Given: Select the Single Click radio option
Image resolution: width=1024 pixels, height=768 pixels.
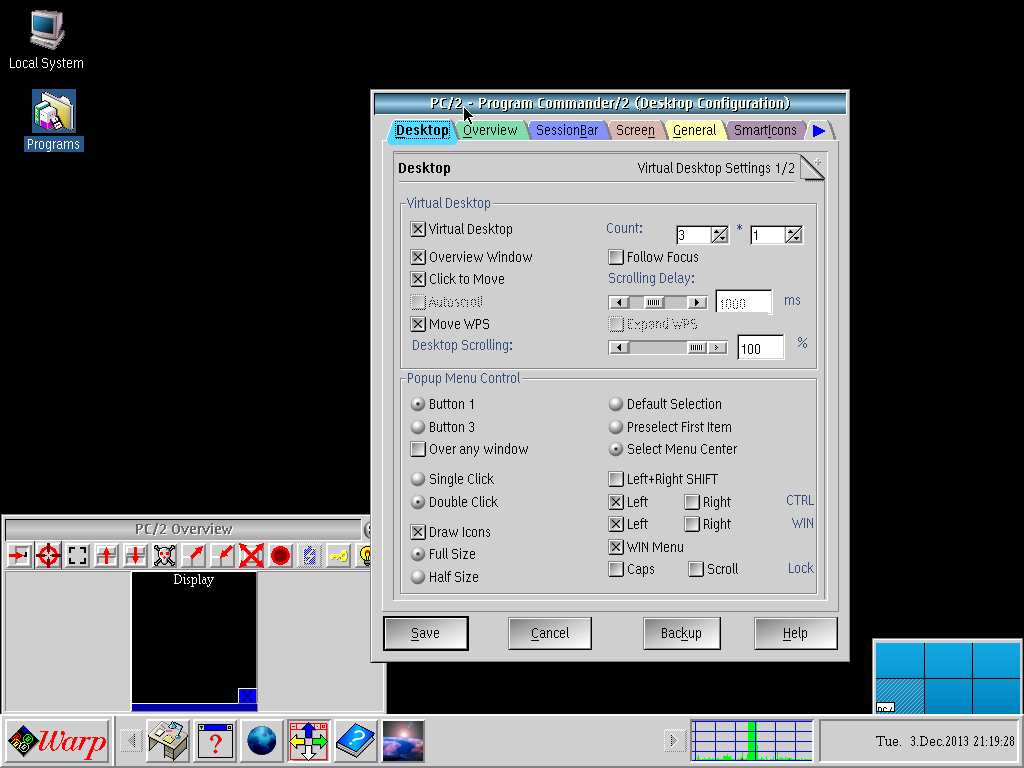Looking at the screenshot, I should point(418,479).
